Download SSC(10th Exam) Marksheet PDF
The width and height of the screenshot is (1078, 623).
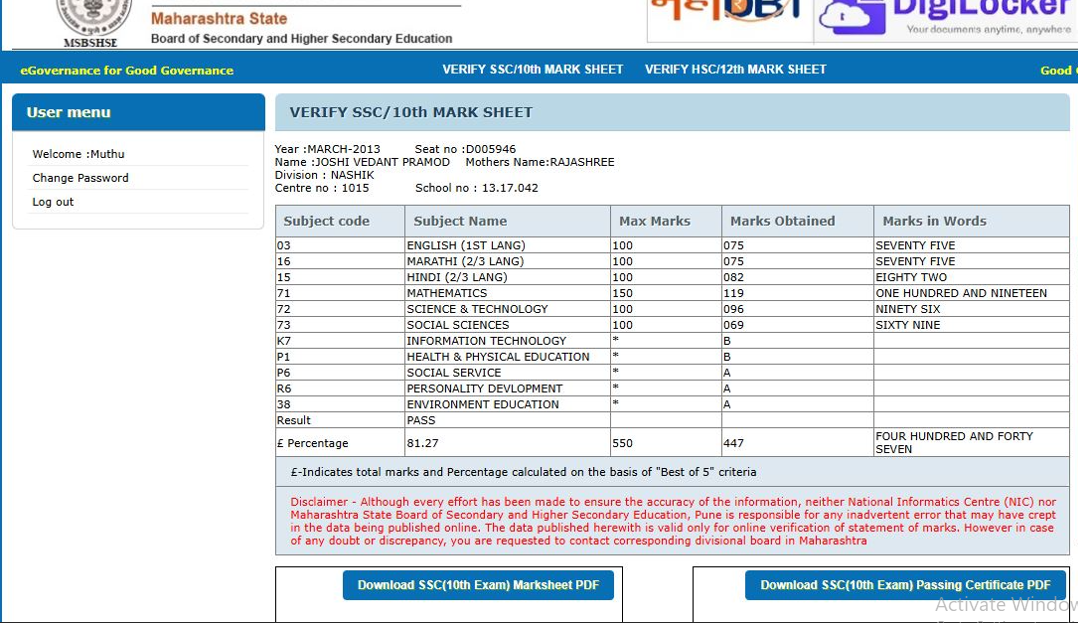[x=478, y=585]
